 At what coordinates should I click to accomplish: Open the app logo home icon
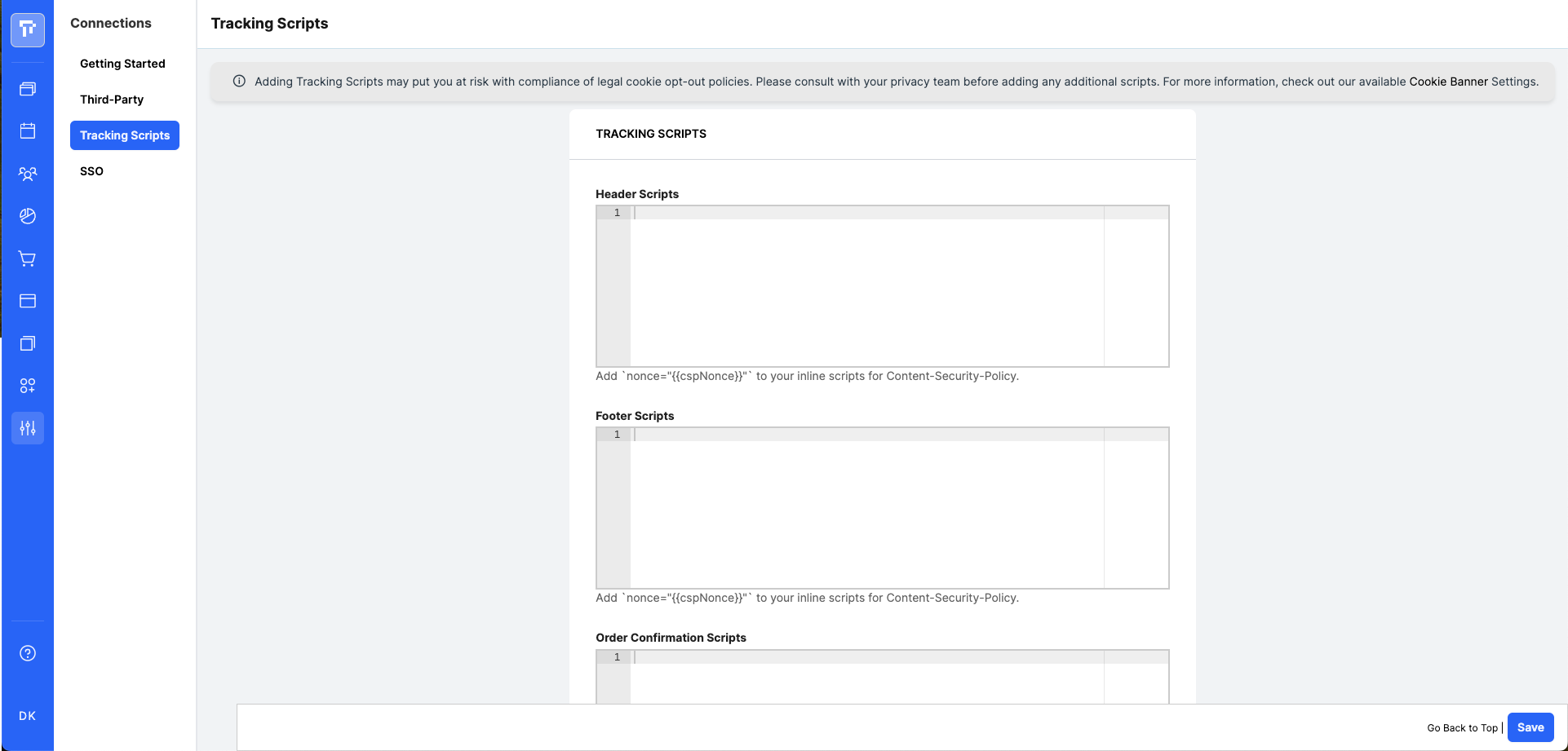[x=28, y=30]
